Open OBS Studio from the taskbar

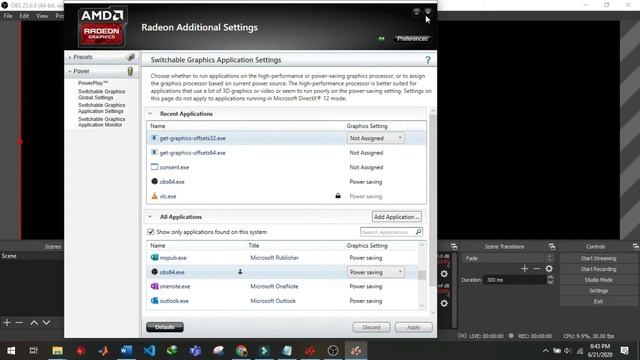tap(333, 351)
